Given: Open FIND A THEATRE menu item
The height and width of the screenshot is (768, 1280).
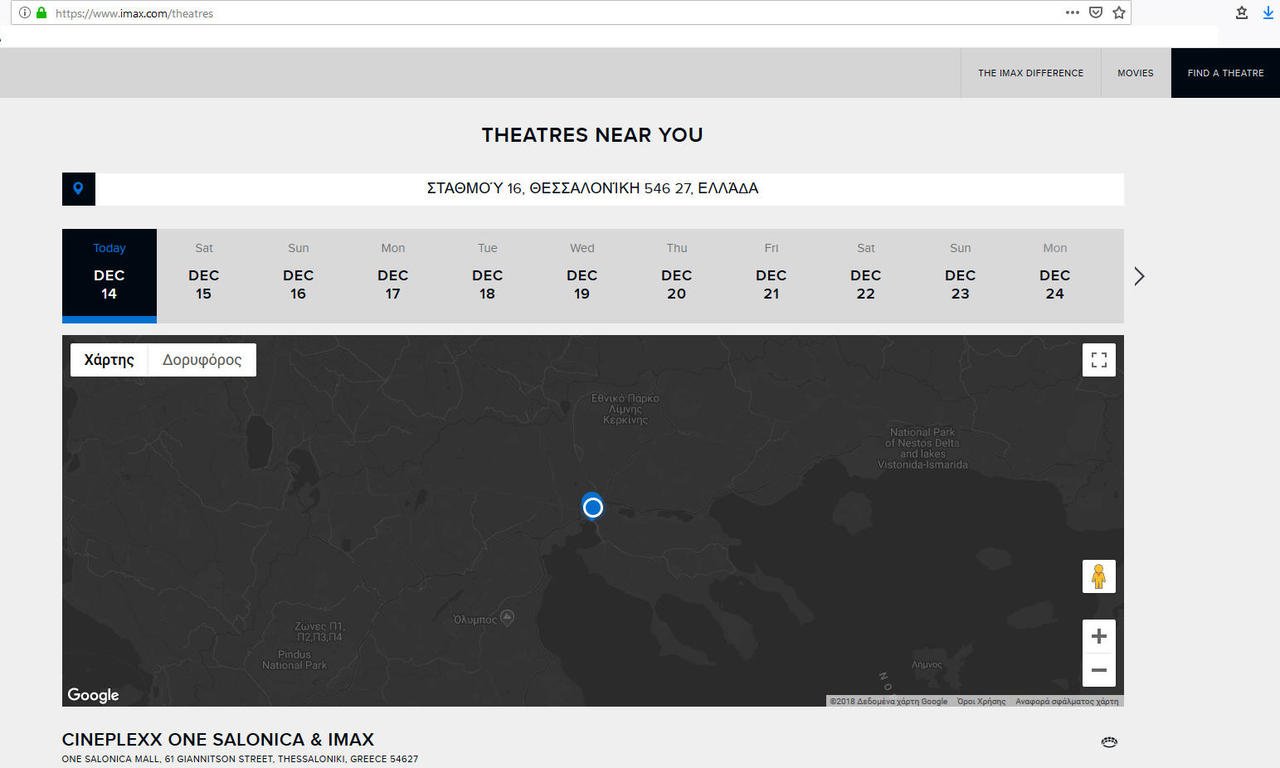Looking at the screenshot, I should (x=1225, y=73).
